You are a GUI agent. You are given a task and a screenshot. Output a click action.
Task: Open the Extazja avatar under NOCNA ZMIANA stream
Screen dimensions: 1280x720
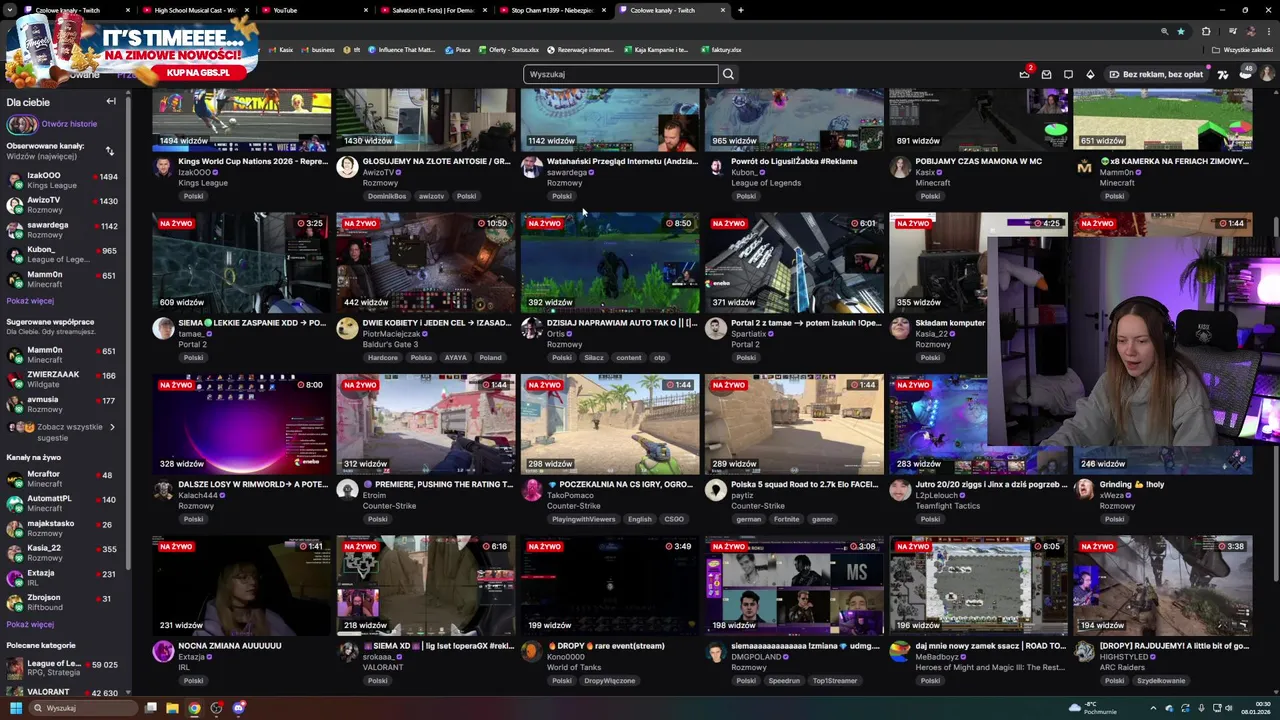pyautogui.click(x=163, y=651)
